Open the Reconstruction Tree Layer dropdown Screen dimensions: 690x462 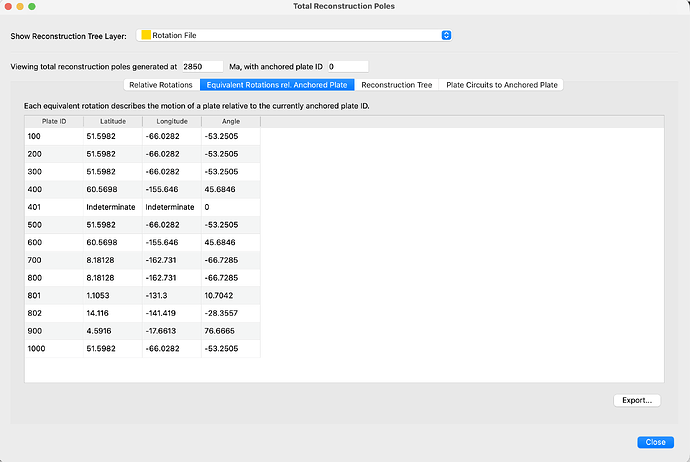[294, 35]
